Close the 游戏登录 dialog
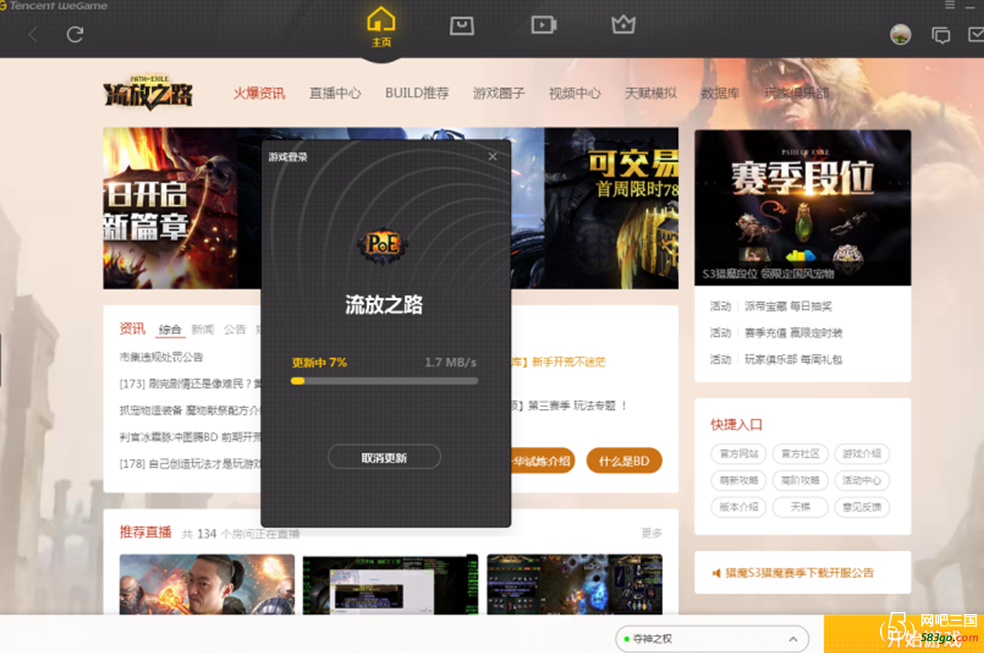The height and width of the screenshot is (653, 984). (x=493, y=156)
